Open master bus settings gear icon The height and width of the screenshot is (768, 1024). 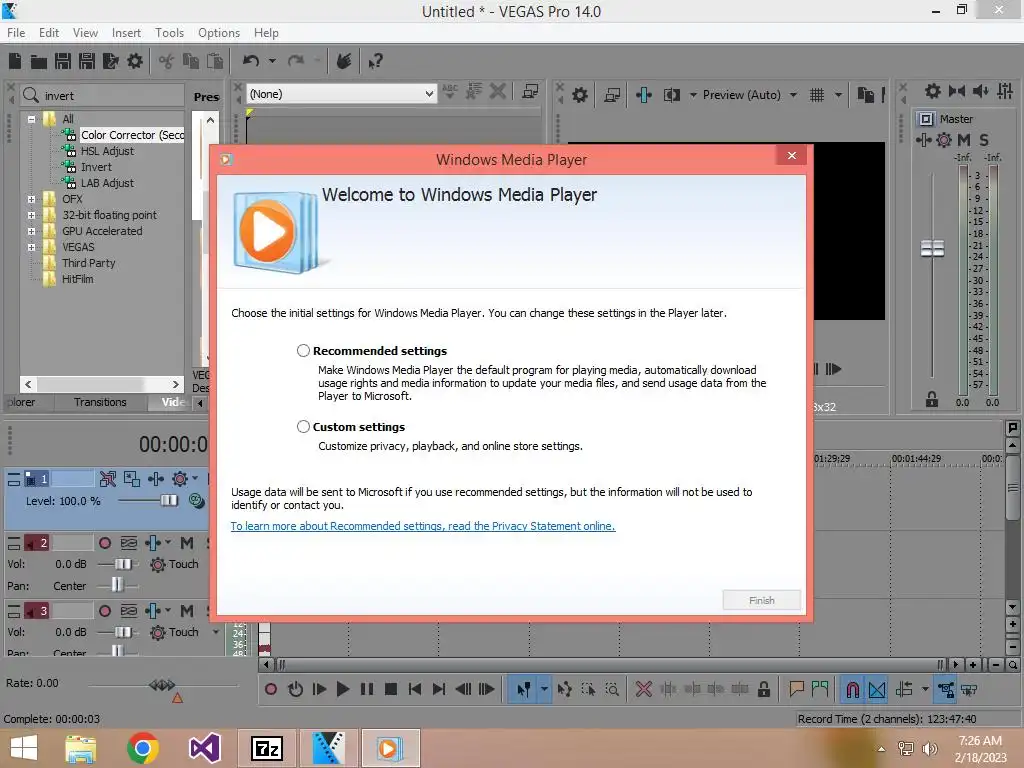point(933,91)
